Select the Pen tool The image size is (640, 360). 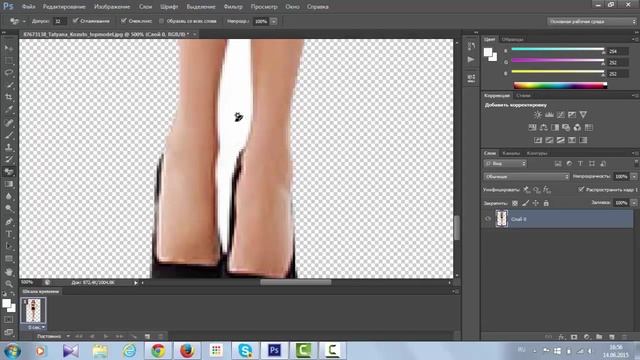[9, 222]
